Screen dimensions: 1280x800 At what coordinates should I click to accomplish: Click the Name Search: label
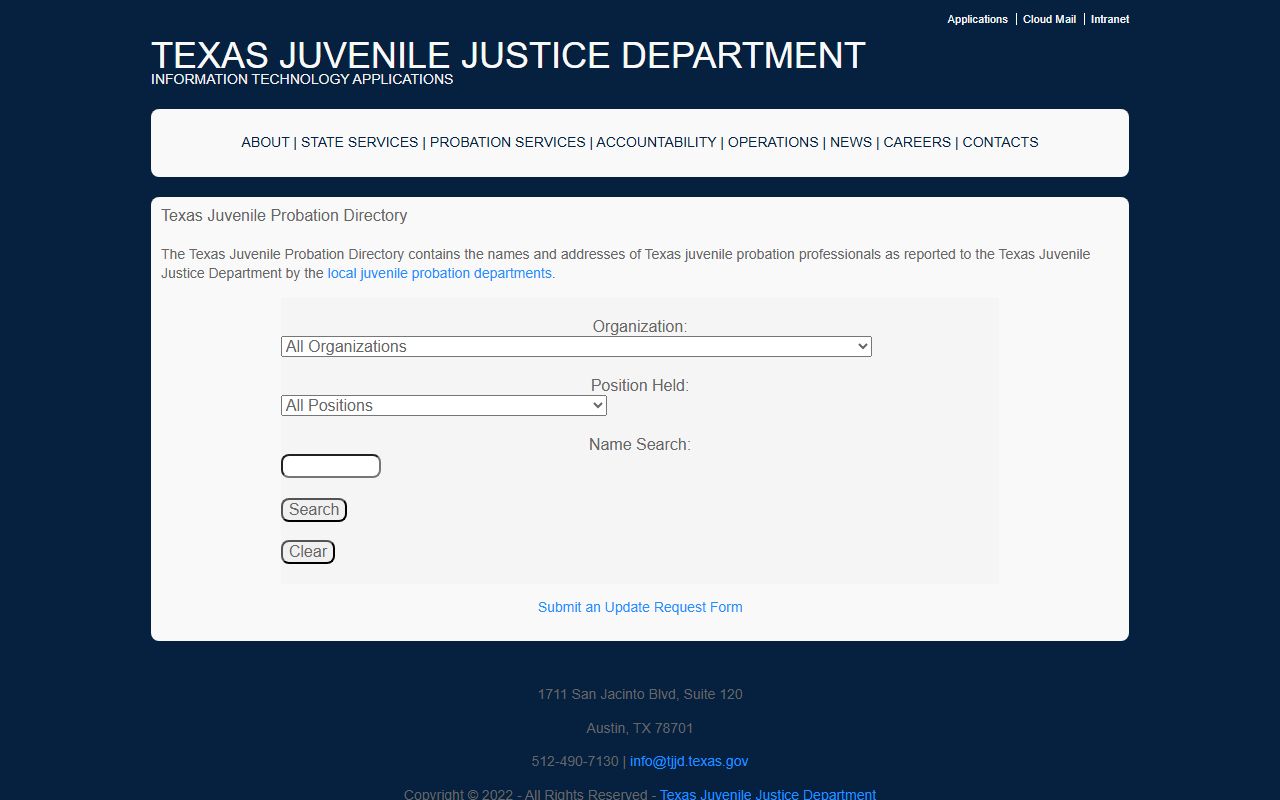[640, 444]
